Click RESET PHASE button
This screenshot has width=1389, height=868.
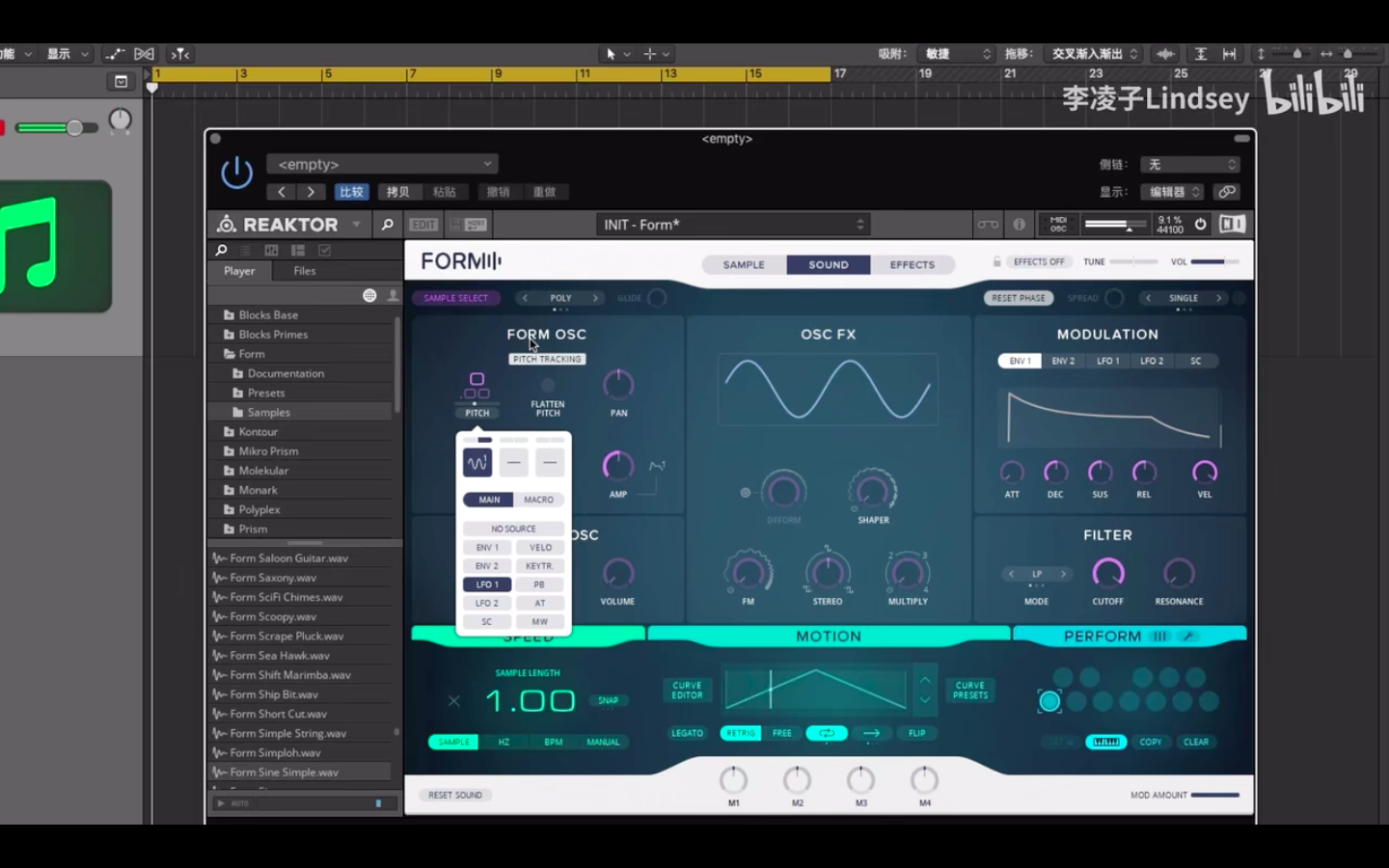pyautogui.click(x=1019, y=298)
